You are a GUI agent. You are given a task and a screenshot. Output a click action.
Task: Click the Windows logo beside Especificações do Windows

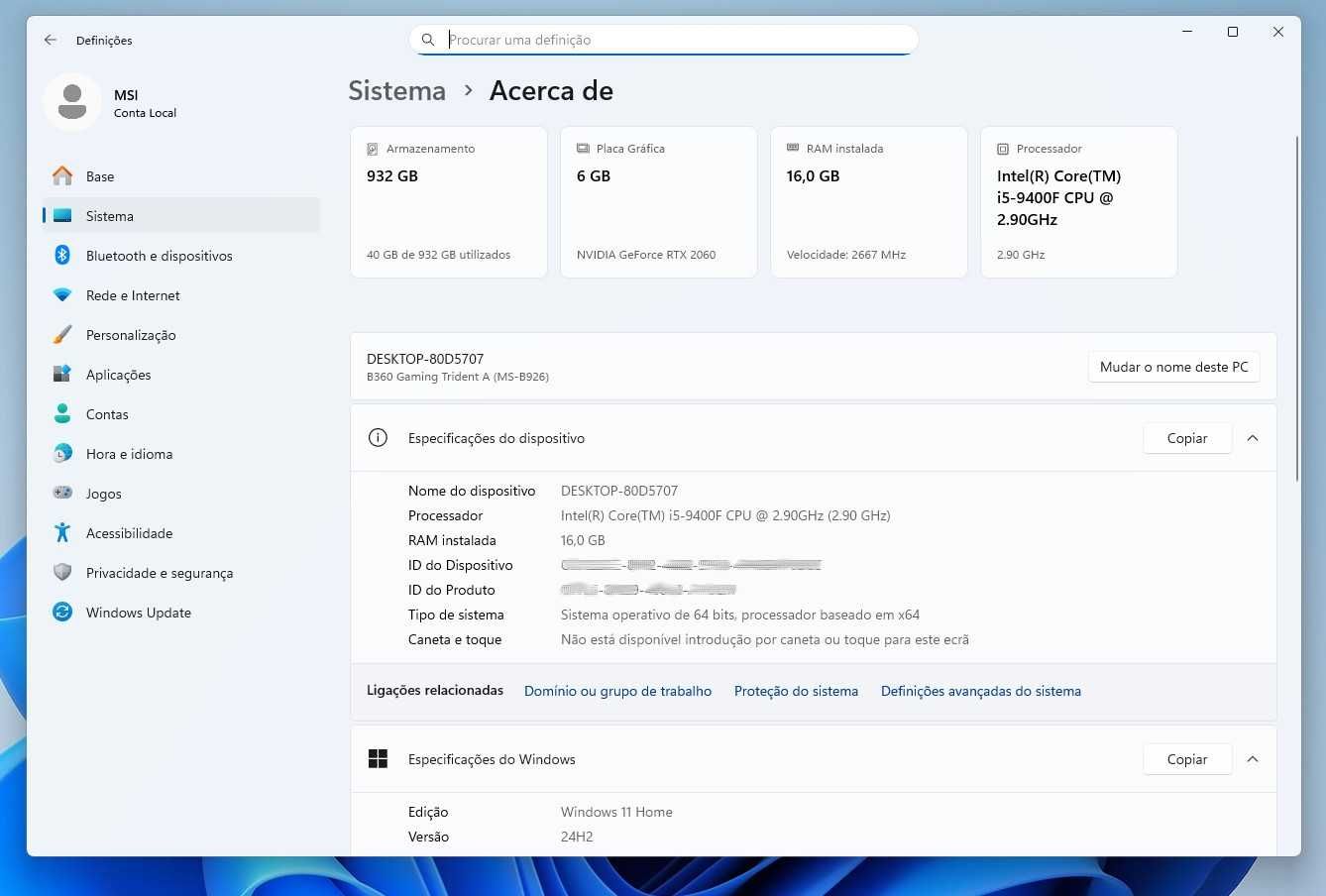[x=378, y=759]
